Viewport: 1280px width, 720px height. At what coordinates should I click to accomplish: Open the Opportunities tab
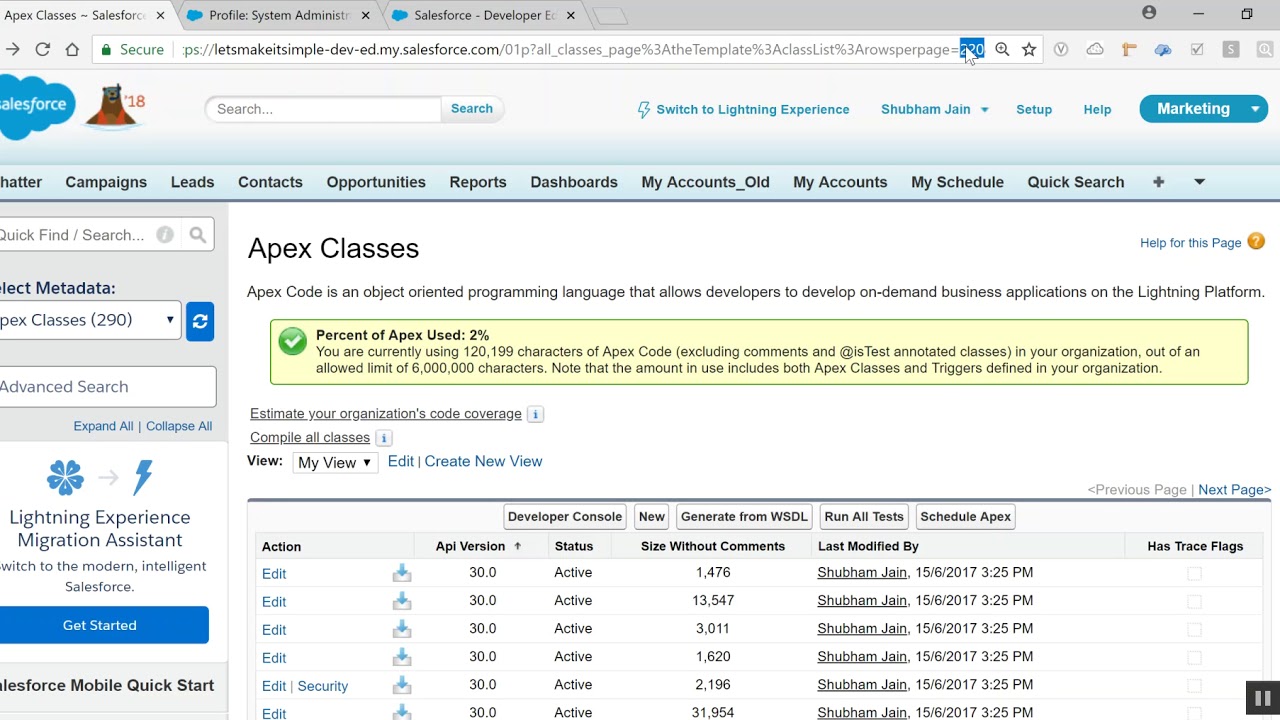pos(376,182)
